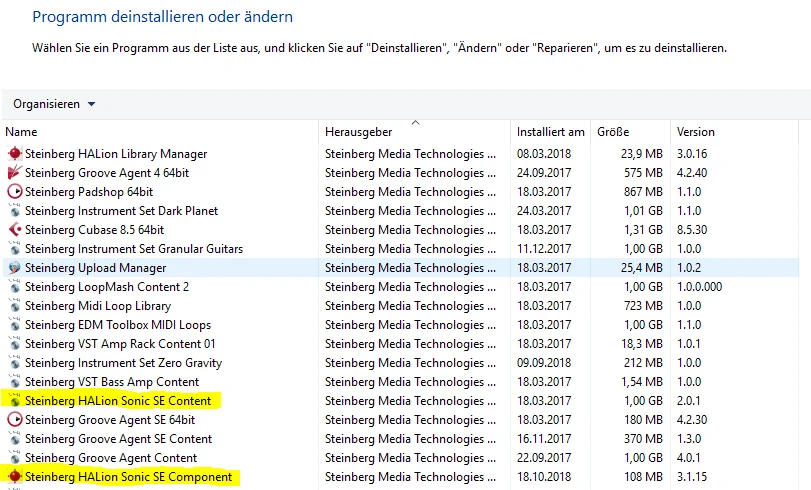Click size value 108 MB

[x=643, y=477]
